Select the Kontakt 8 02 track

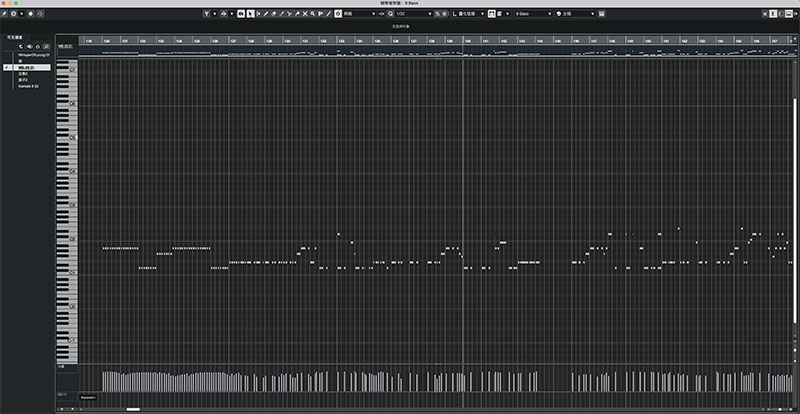pos(28,86)
